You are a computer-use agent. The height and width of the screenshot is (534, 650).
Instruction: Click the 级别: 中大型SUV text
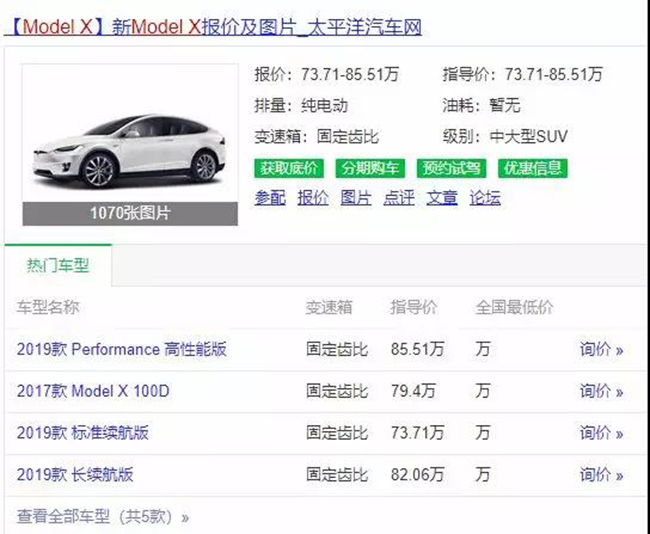505,136
